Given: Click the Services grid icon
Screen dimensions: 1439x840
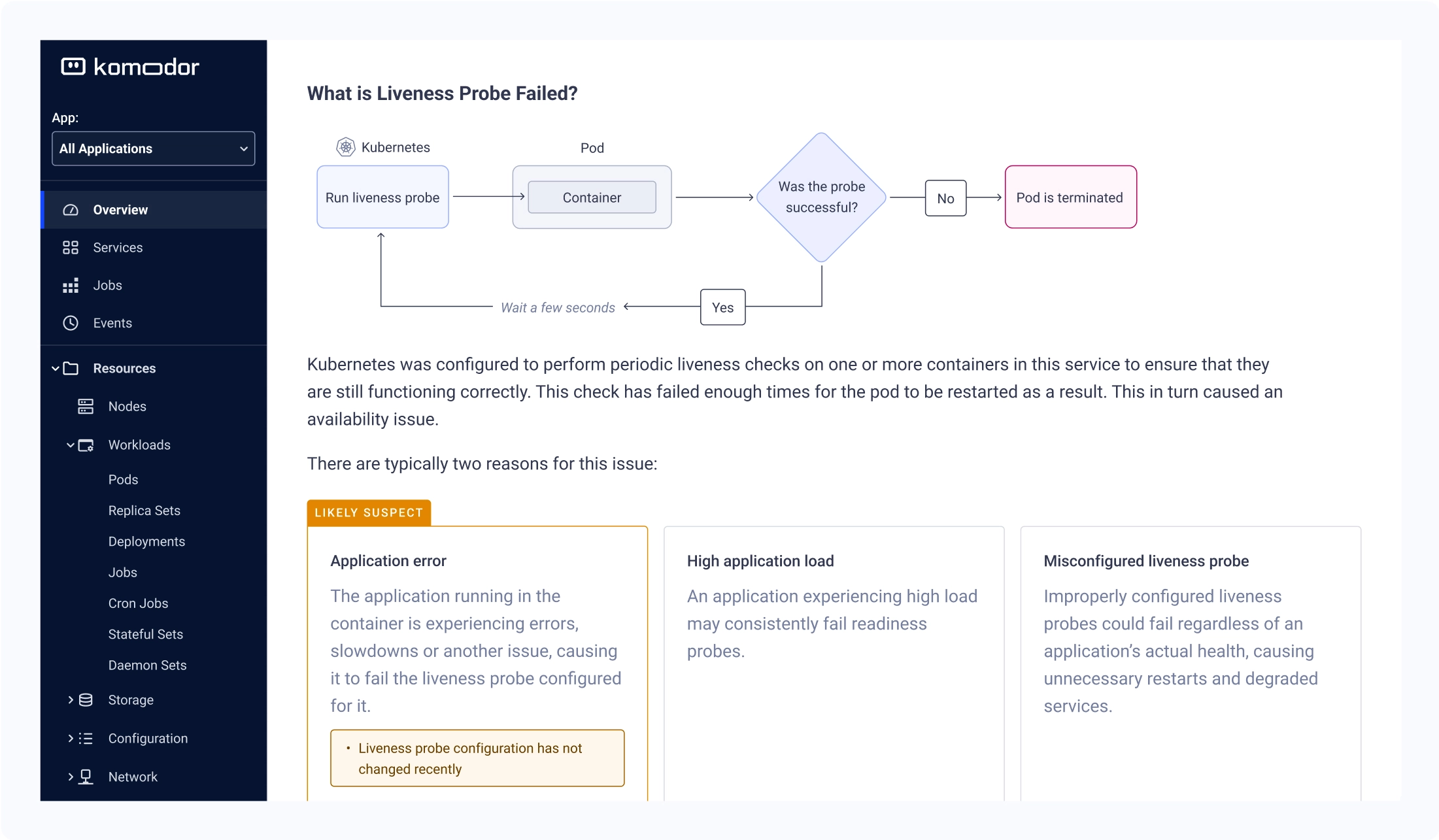Looking at the screenshot, I should tap(71, 248).
